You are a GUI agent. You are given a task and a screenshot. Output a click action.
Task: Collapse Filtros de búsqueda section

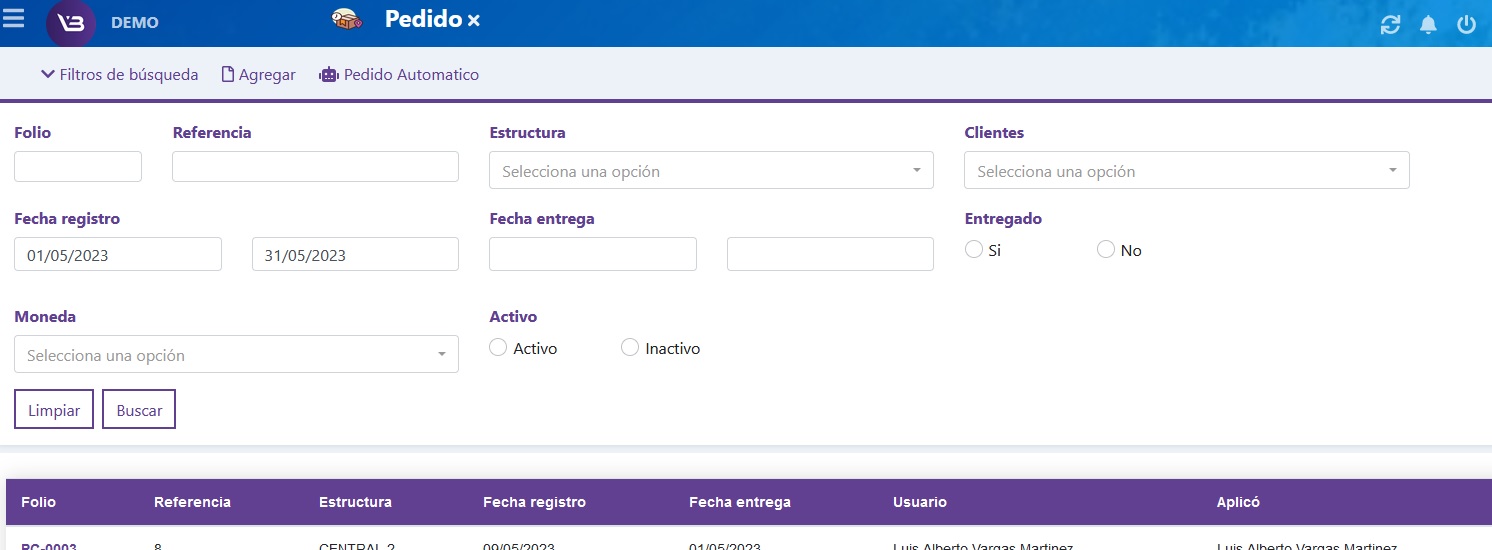point(119,75)
